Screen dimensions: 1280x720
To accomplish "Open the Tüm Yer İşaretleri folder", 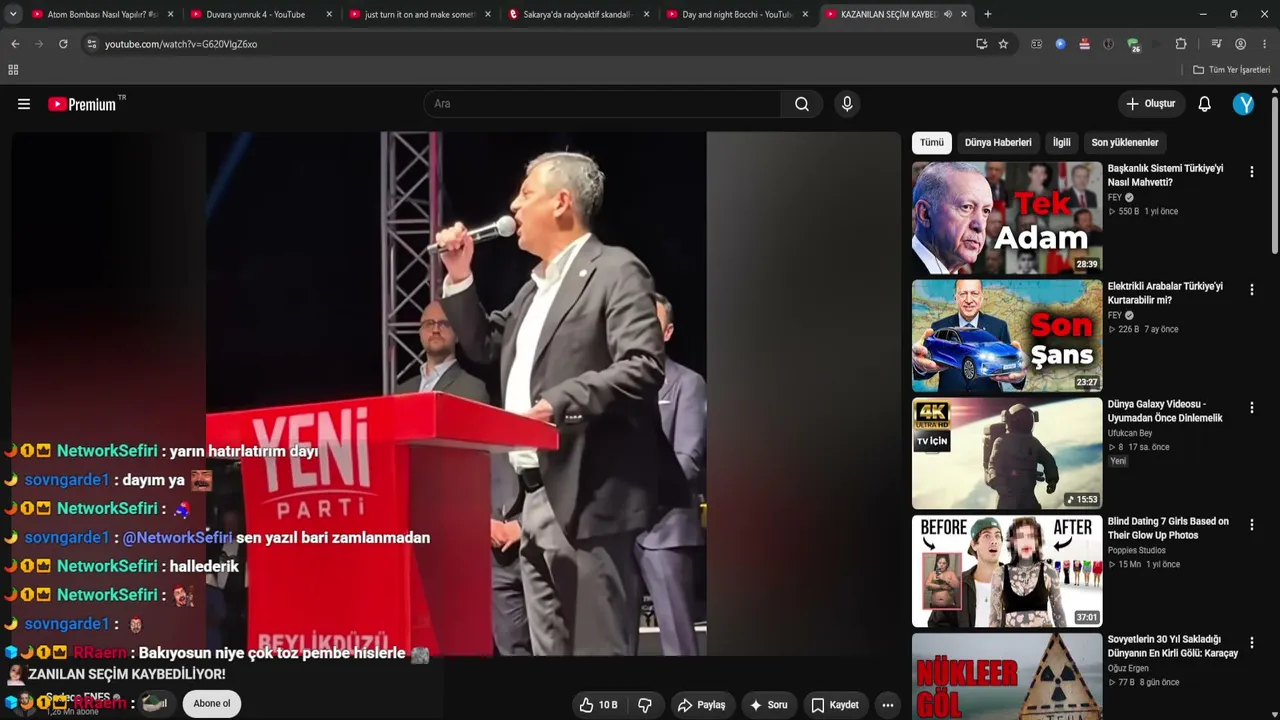I will [x=1232, y=70].
